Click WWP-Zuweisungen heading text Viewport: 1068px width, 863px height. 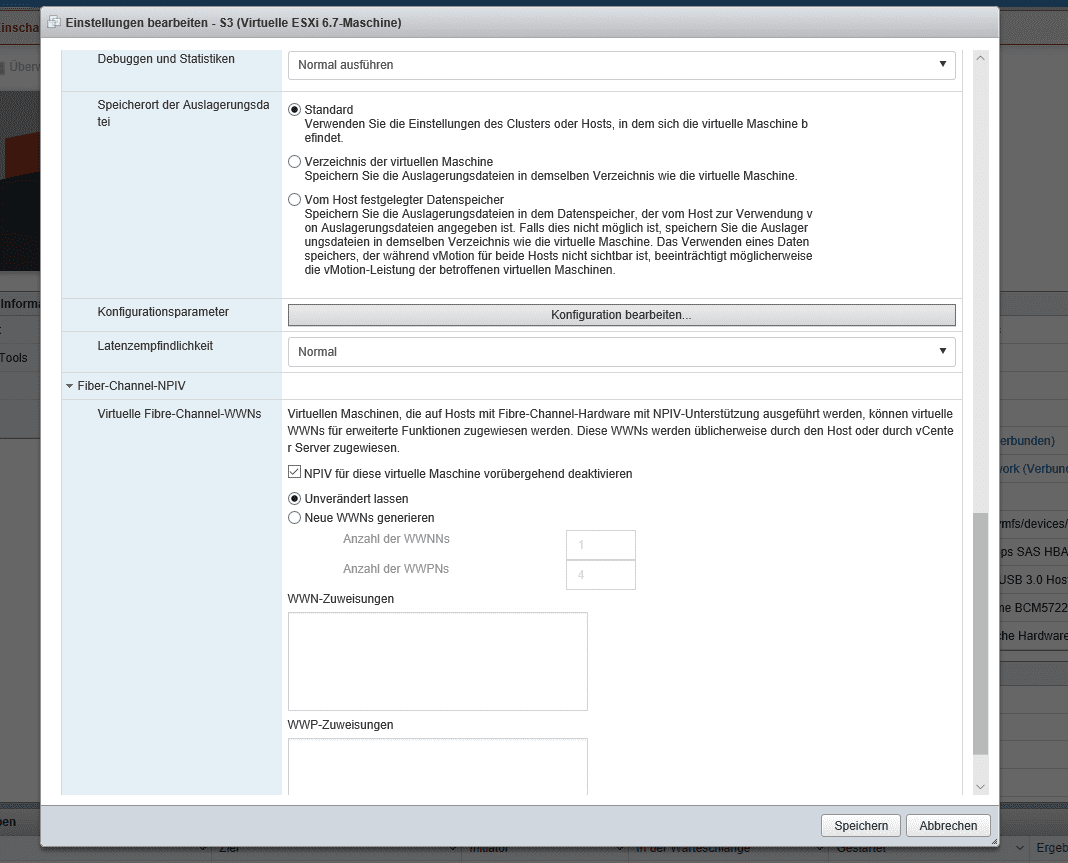tap(340, 725)
